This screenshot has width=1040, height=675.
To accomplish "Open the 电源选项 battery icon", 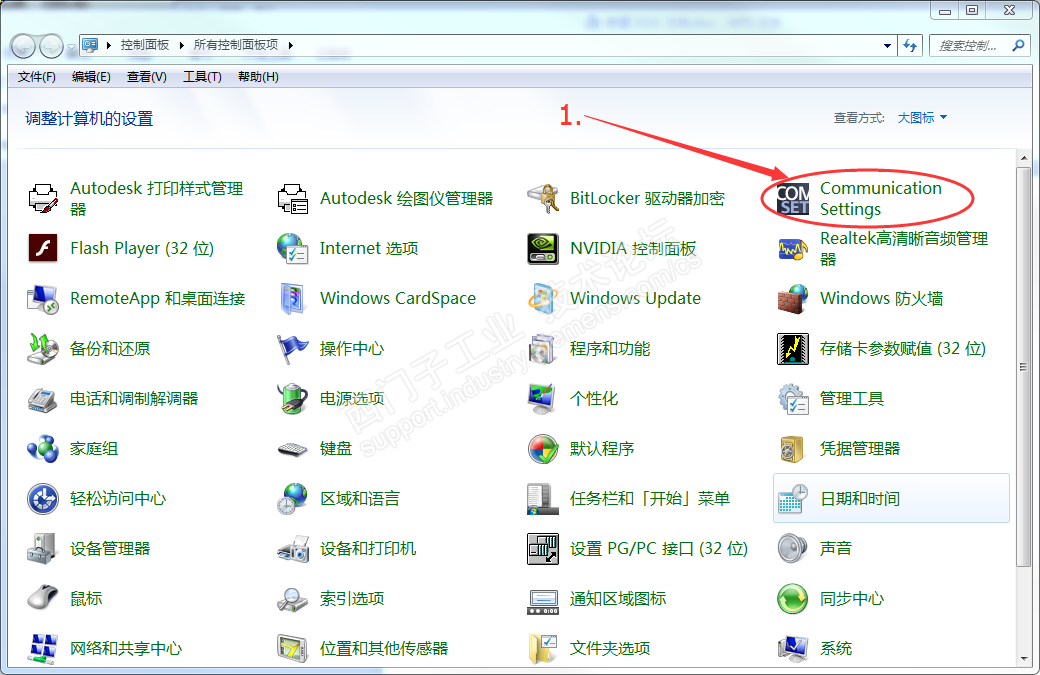I will click(x=292, y=399).
